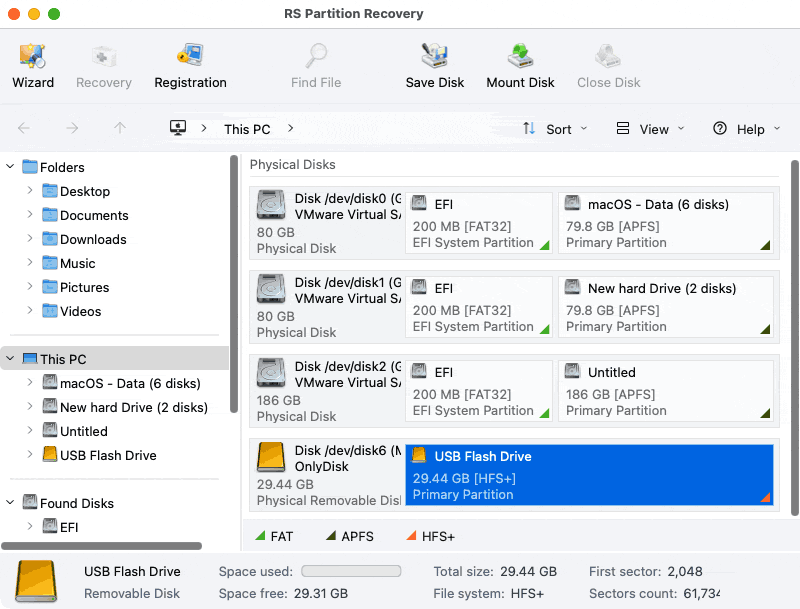Open the Sort dropdown
Viewport: 800px width, 609px height.
click(x=555, y=129)
